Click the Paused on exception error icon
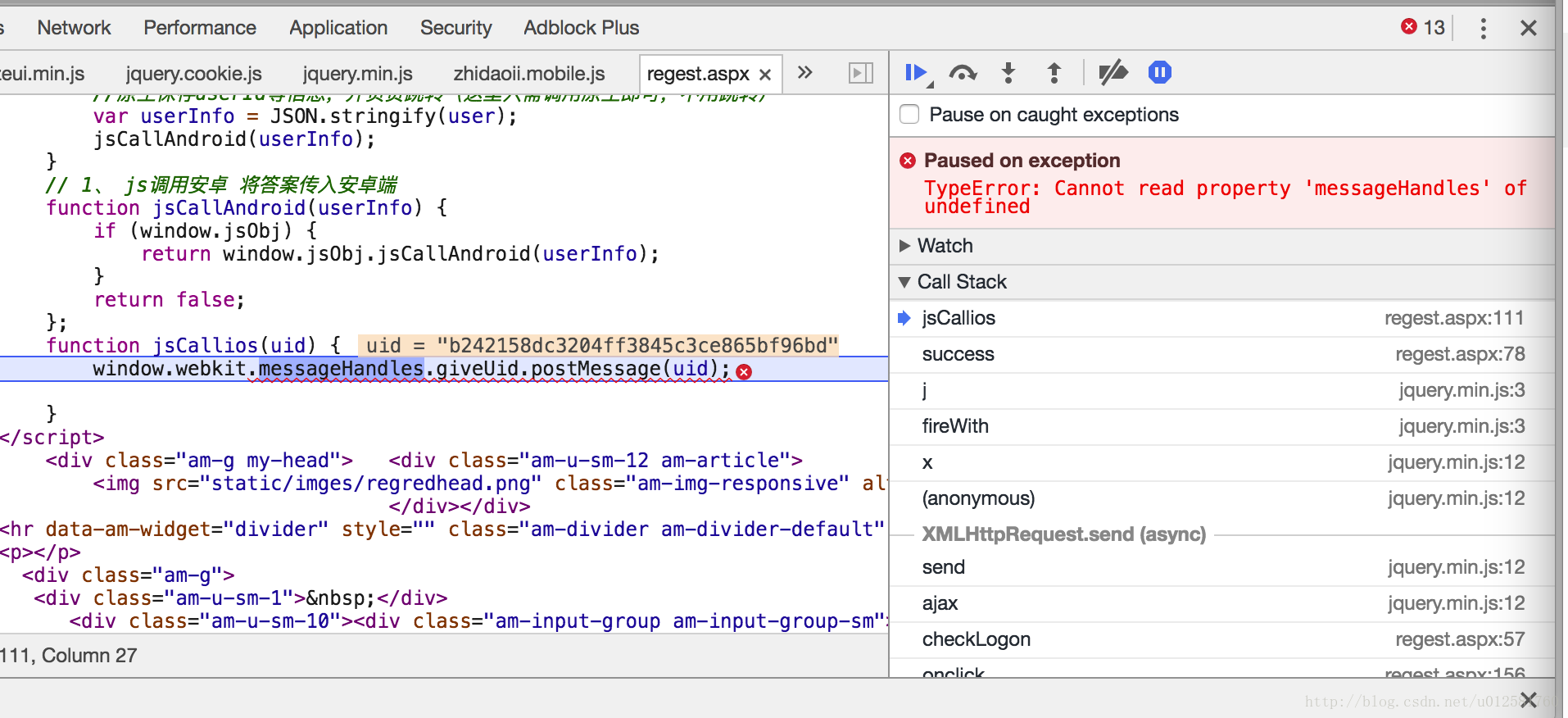 click(908, 161)
